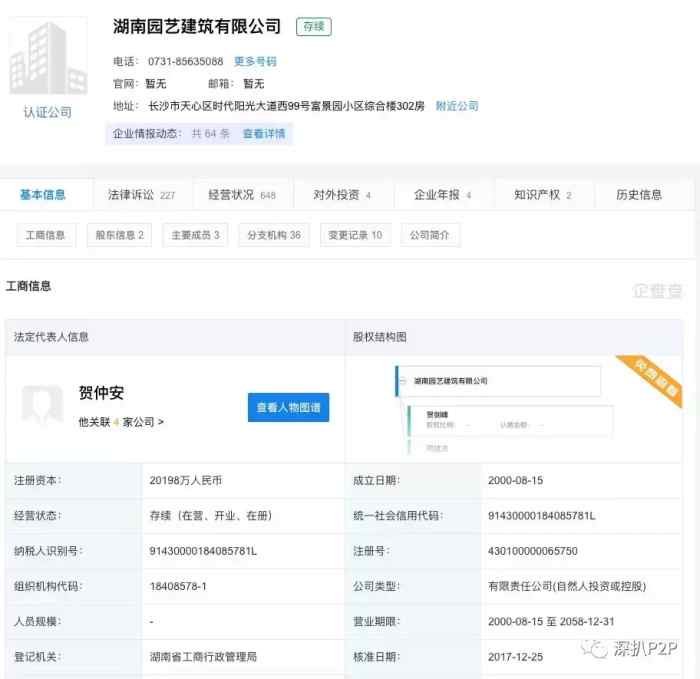Jump to 股东信息 section

point(119,235)
